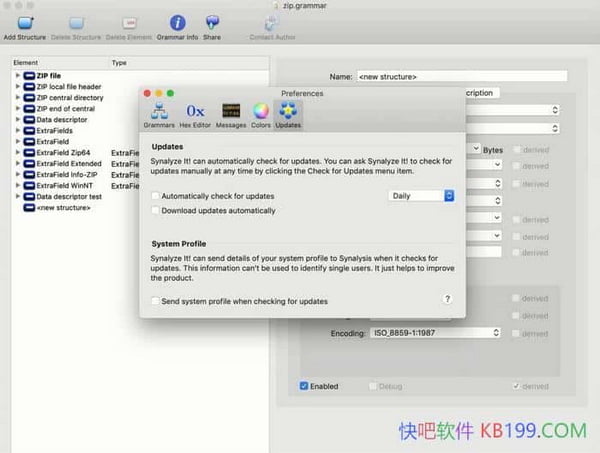Select the Updates preferences tab
This screenshot has height=453, width=600.
click(x=288, y=110)
